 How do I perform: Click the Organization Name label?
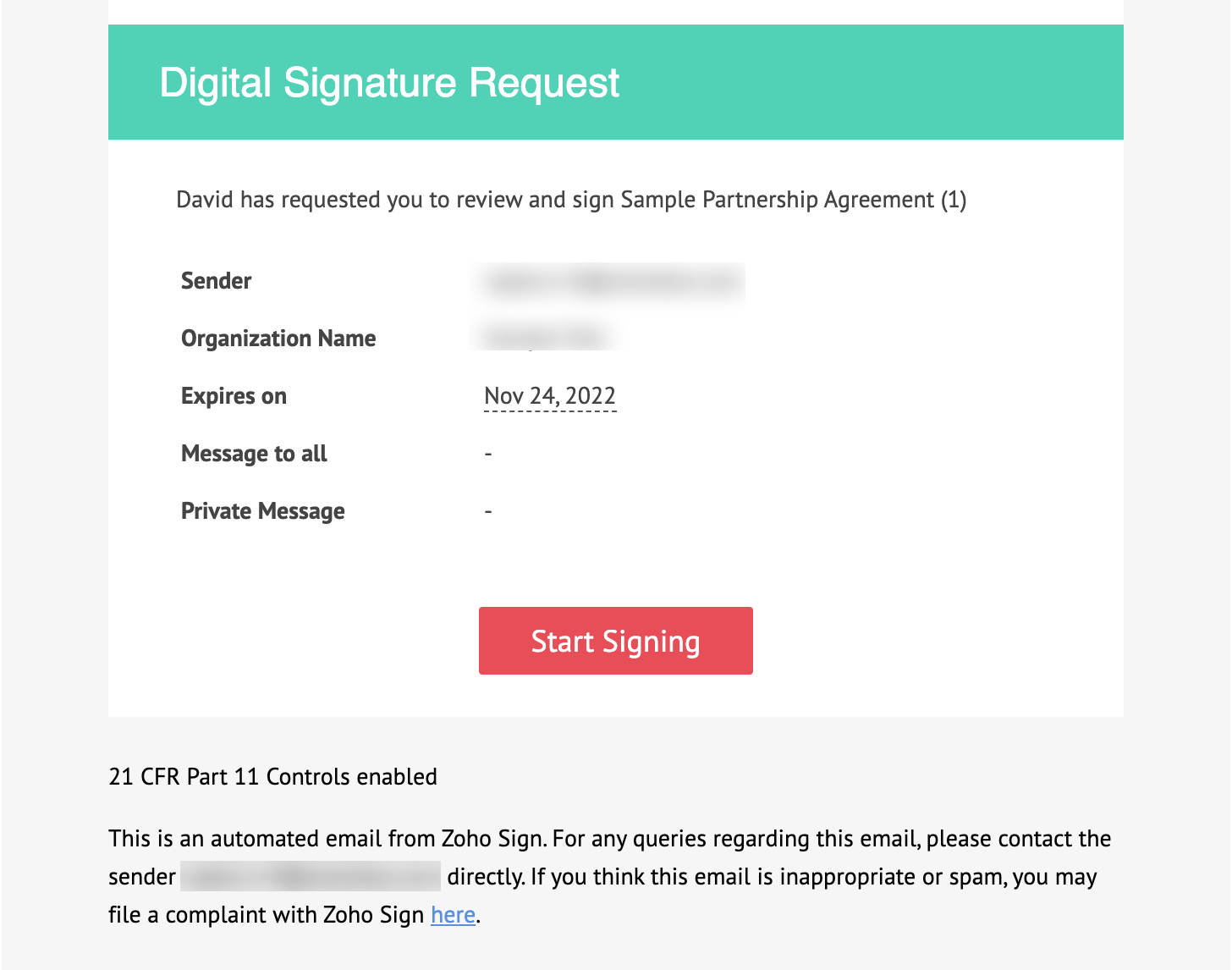pos(278,339)
